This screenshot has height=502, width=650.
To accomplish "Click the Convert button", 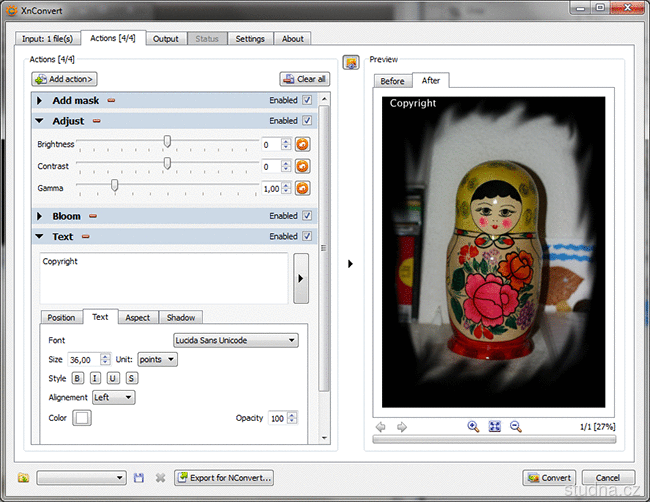I will tap(549, 478).
